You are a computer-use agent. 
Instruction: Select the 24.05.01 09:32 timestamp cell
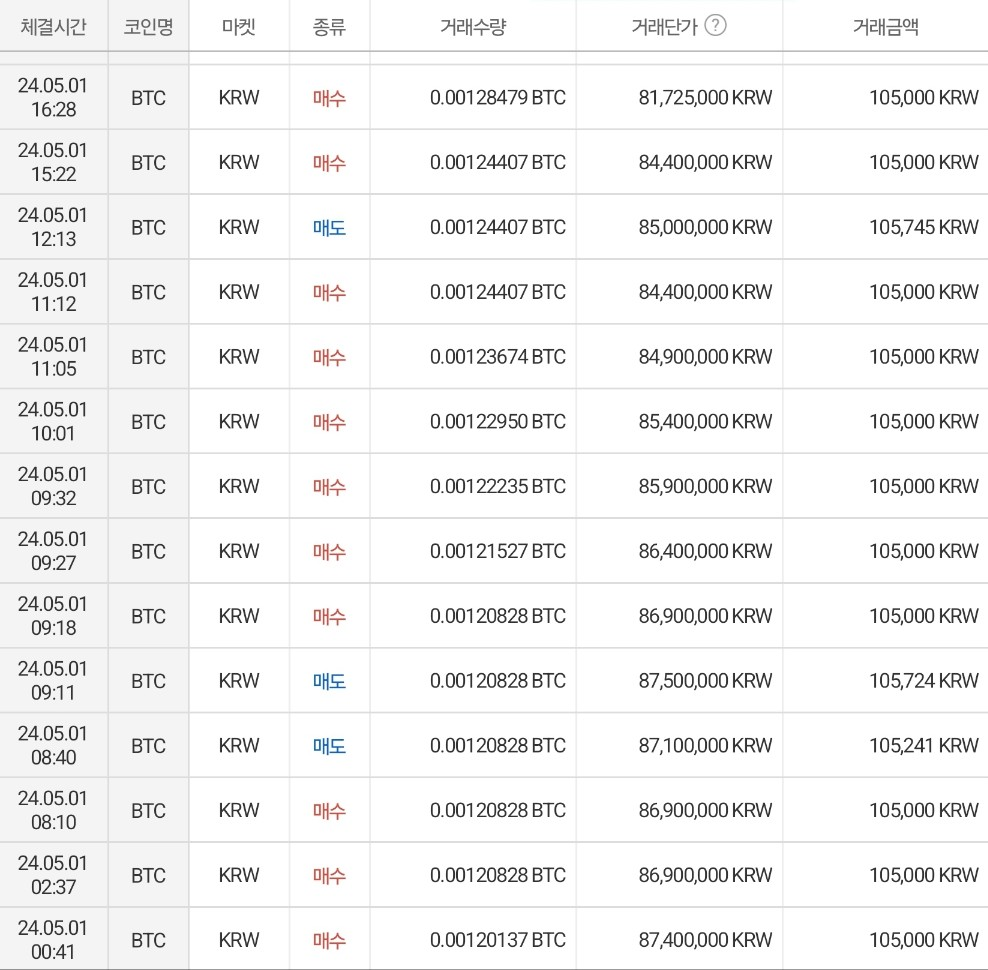tap(53, 486)
